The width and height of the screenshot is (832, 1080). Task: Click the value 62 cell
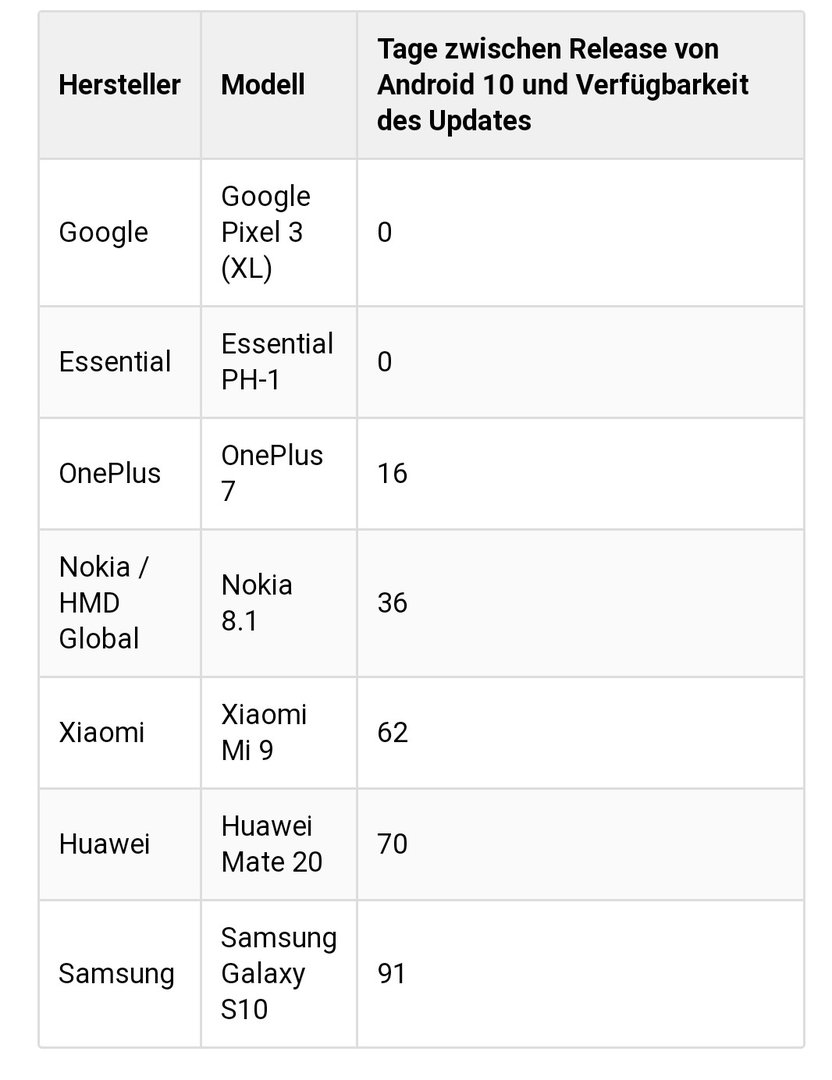click(x=580, y=733)
